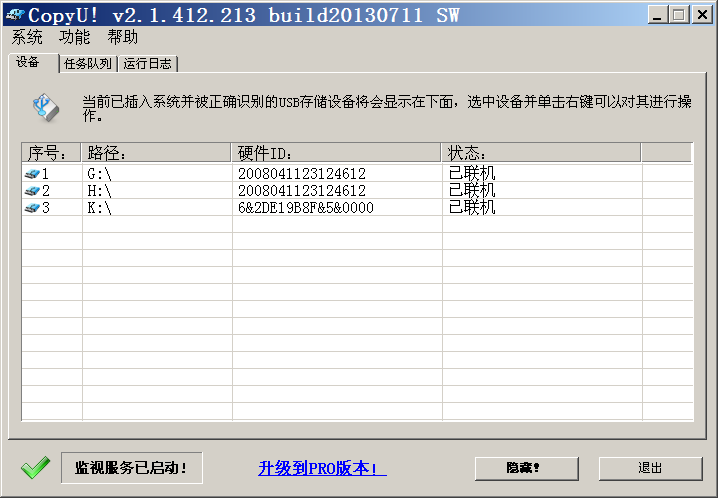Screen dimensions: 718x498
Task: Click the USB drive icon in row 1
Action: pos(32,174)
